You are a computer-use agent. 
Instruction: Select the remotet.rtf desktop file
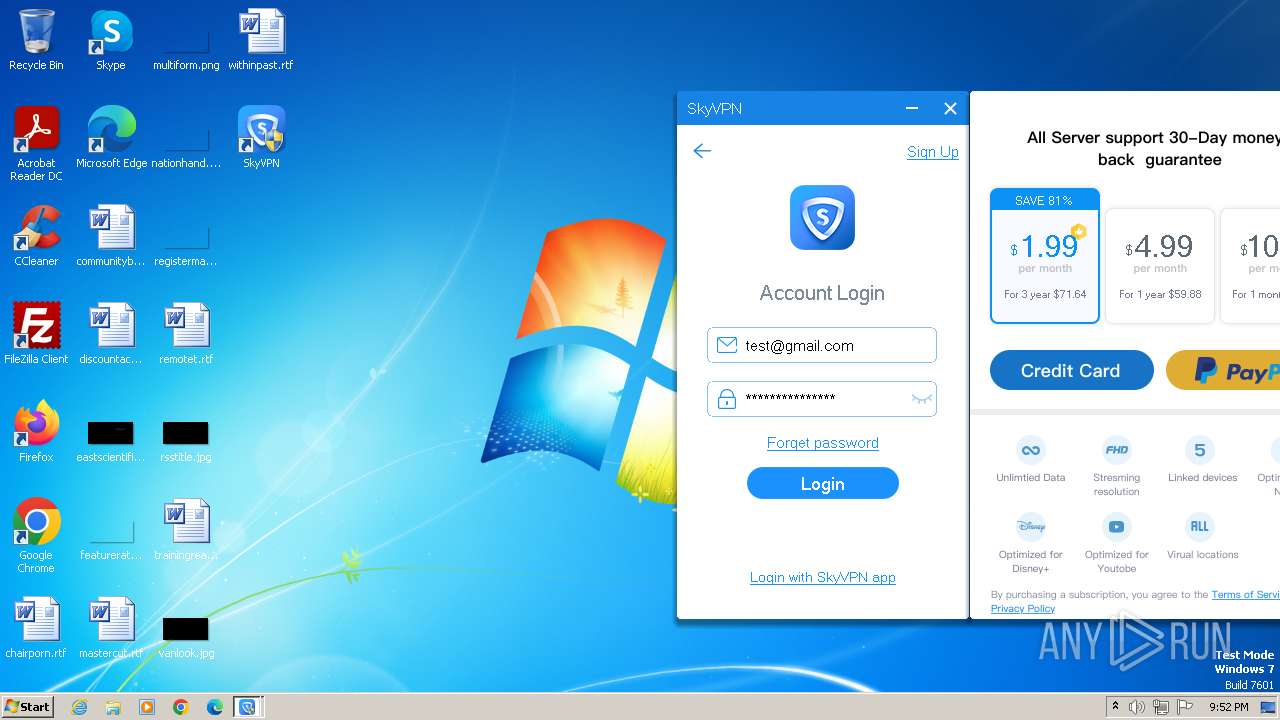(x=186, y=334)
